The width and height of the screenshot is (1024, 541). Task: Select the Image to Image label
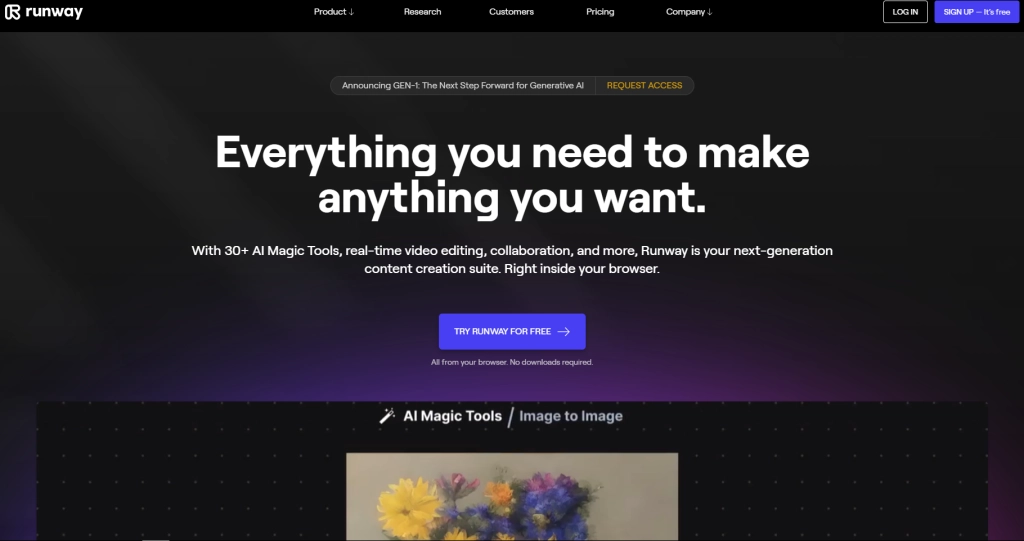571,416
